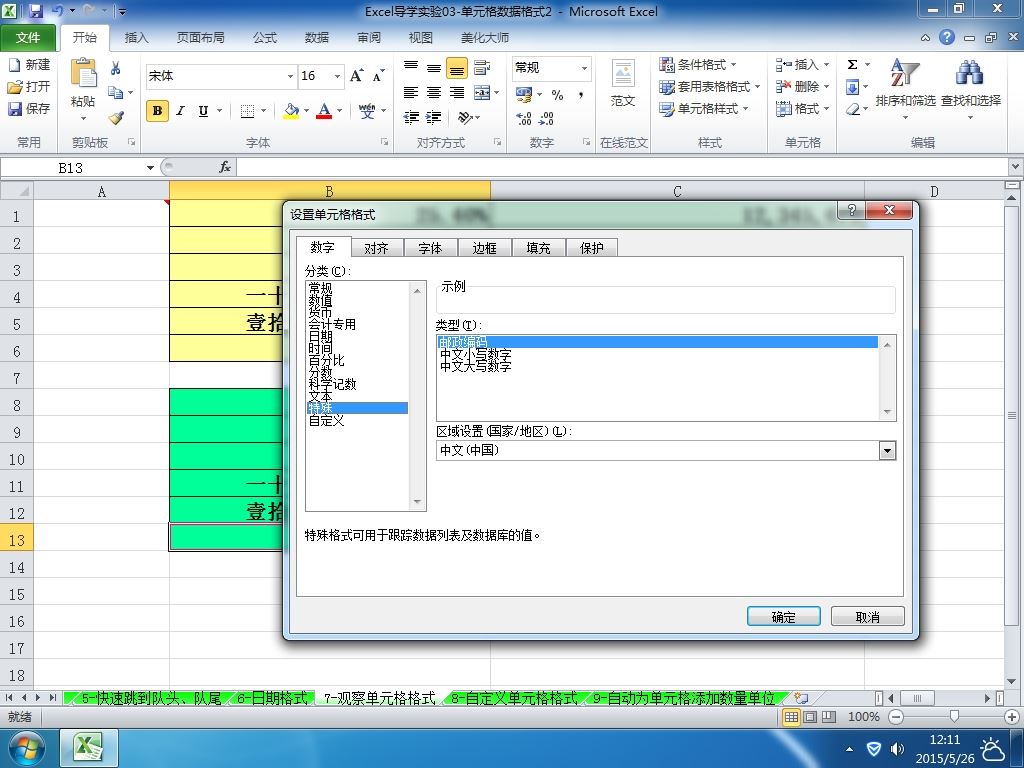Viewport: 1024px width, 768px height.
Task: Open the Name Box dropdown arrow
Action: pyautogui.click(x=150, y=168)
